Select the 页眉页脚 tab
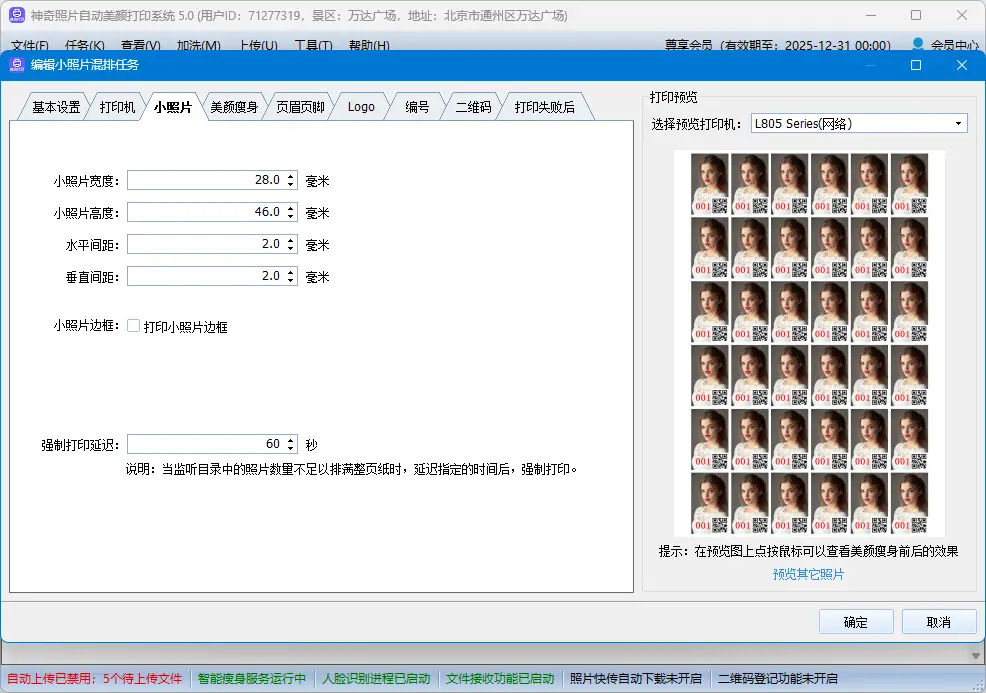The image size is (986, 693). click(x=300, y=107)
